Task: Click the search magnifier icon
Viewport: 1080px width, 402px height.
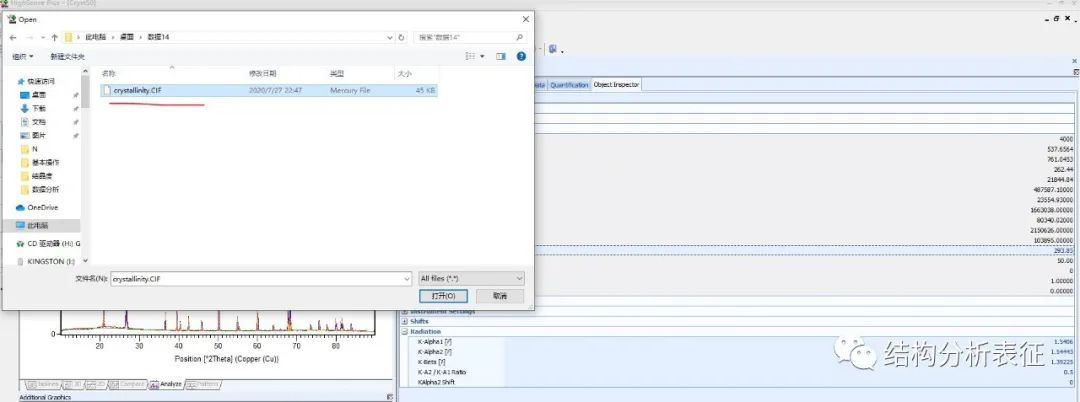Action: click(x=519, y=37)
